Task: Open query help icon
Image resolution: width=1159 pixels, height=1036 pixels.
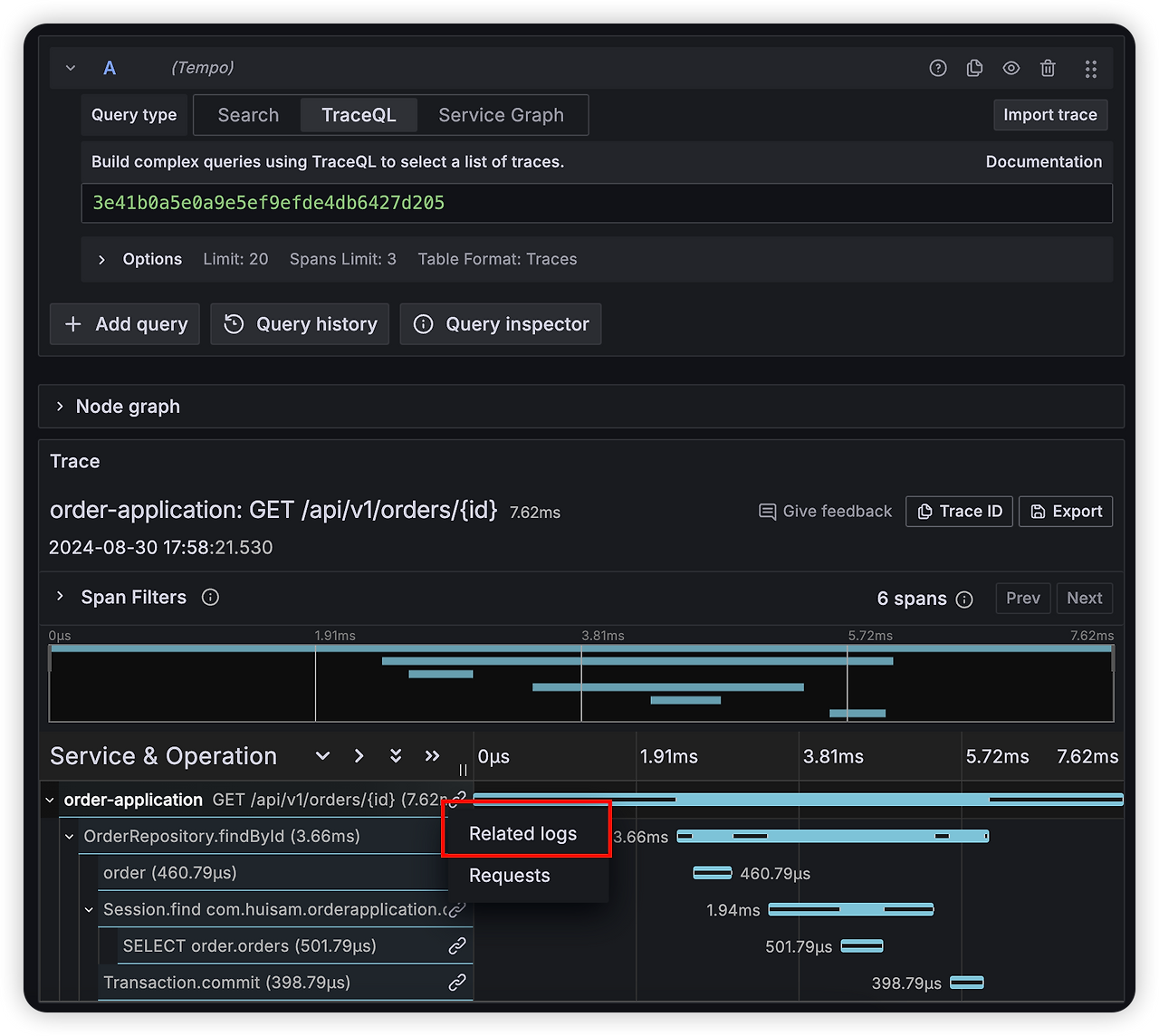Action: click(938, 68)
